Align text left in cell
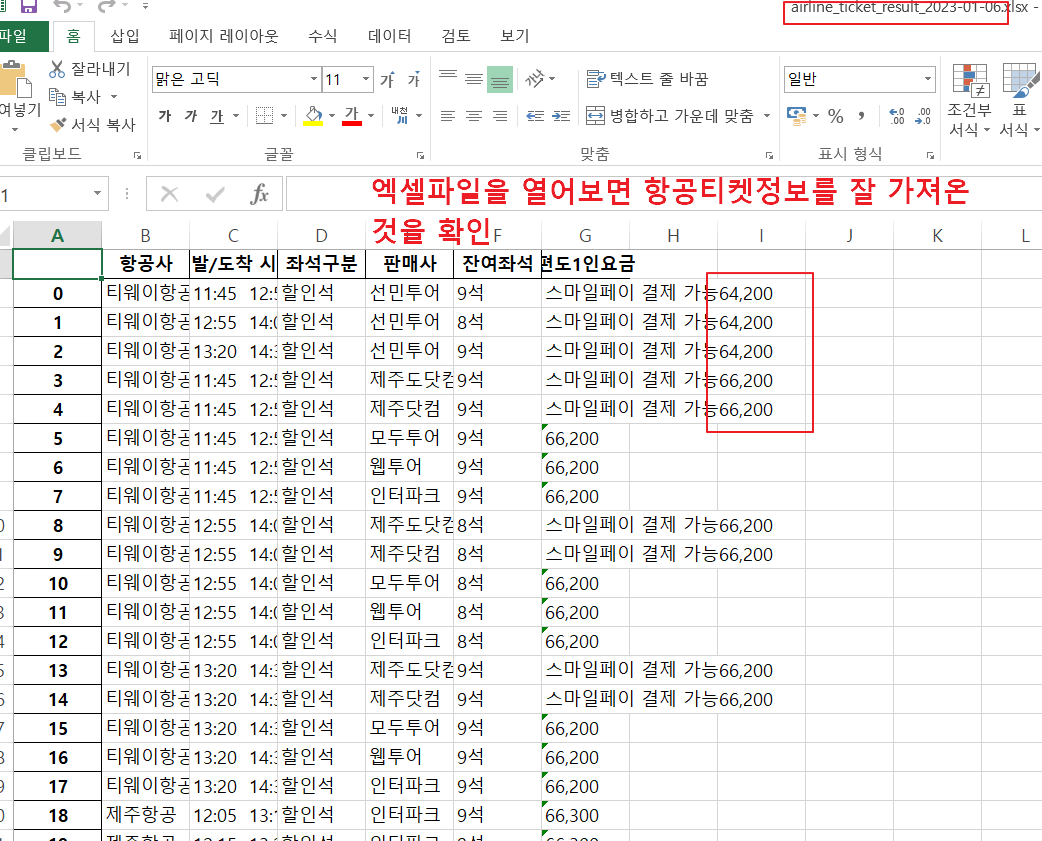 [x=448, y=116]
